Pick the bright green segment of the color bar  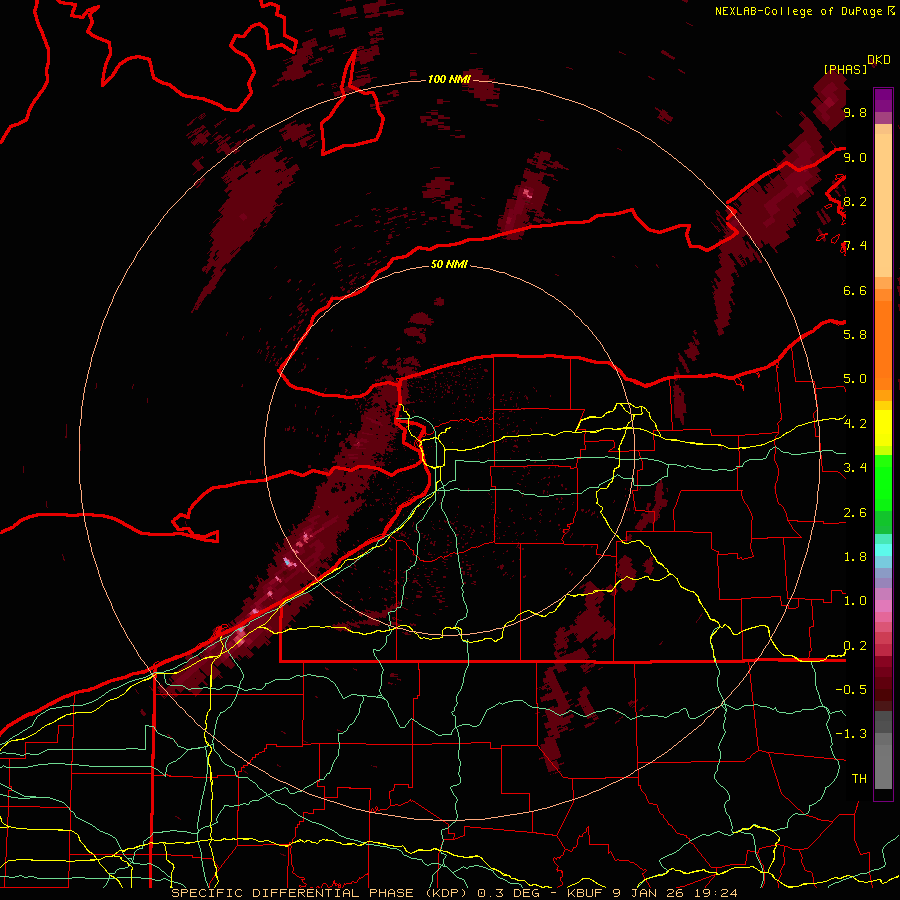point(883,483)
